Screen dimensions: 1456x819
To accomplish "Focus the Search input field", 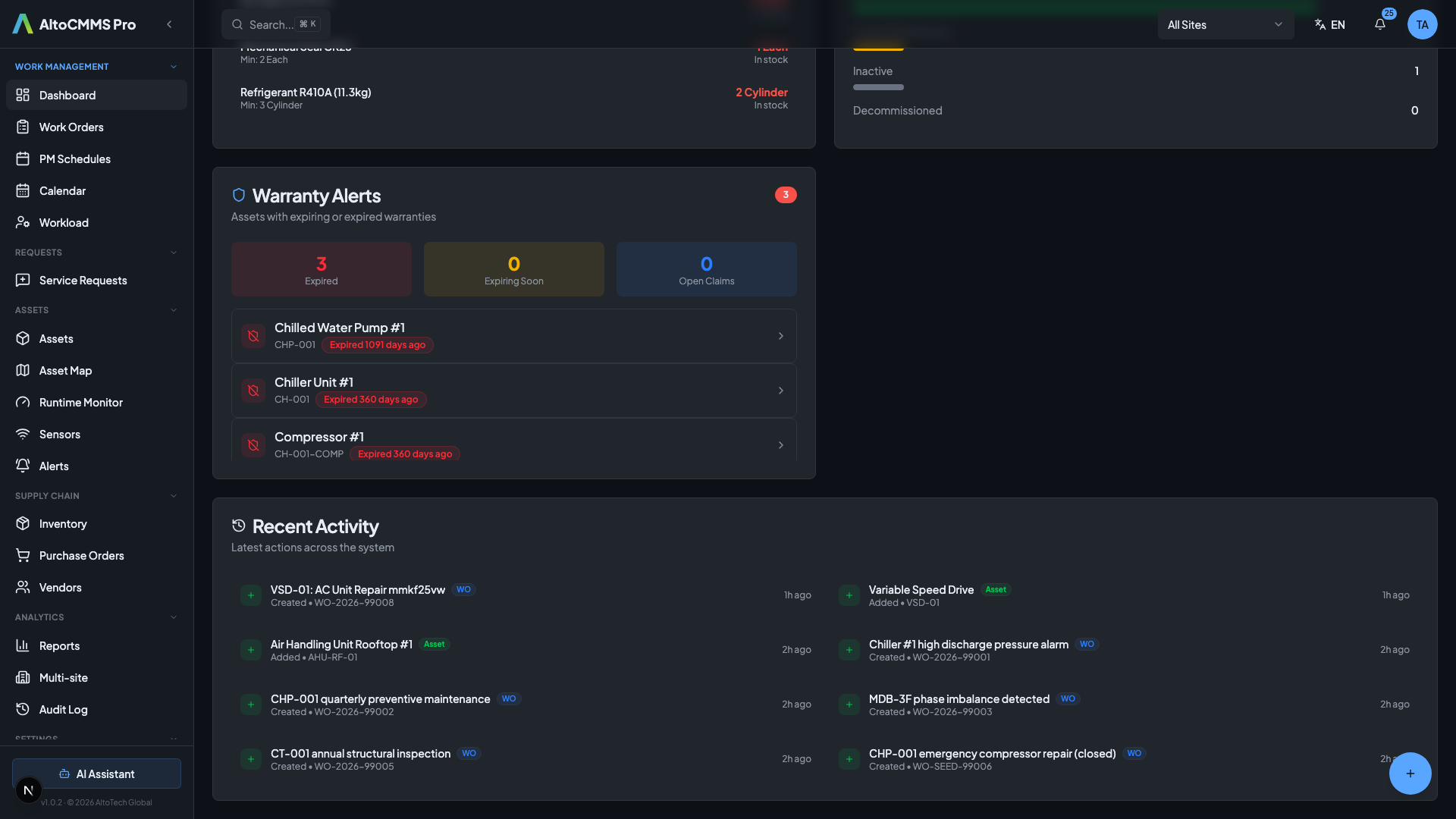I will pos(270,24).
